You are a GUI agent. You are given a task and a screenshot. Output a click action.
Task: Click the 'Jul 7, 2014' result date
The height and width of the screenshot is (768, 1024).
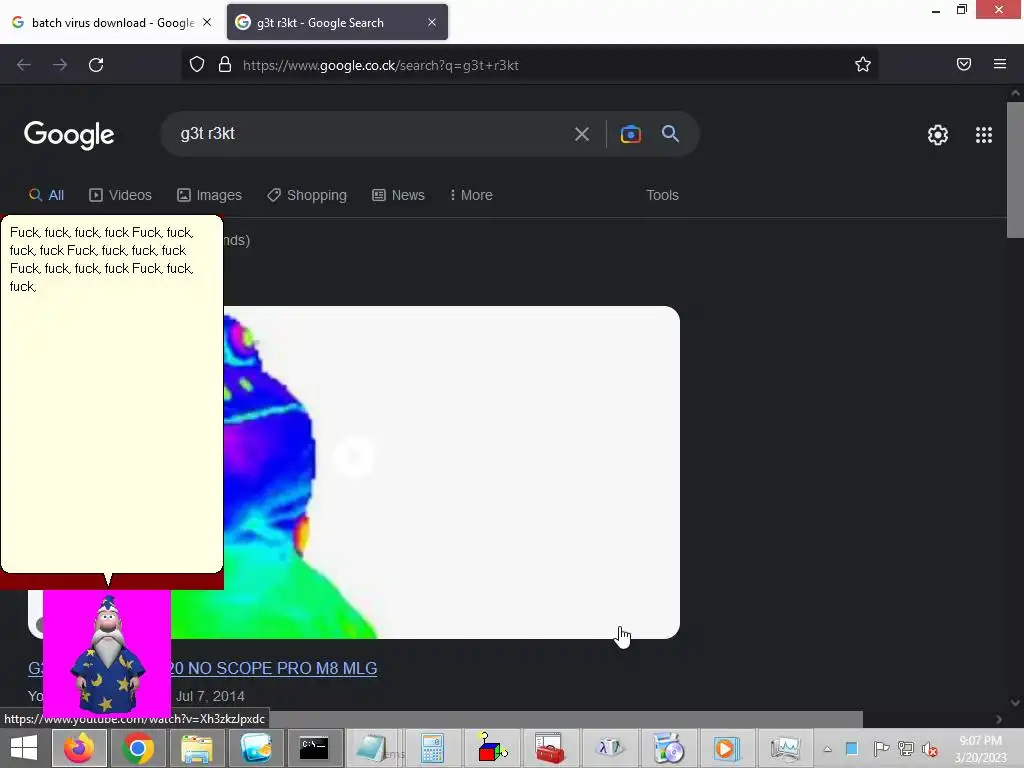210,696
